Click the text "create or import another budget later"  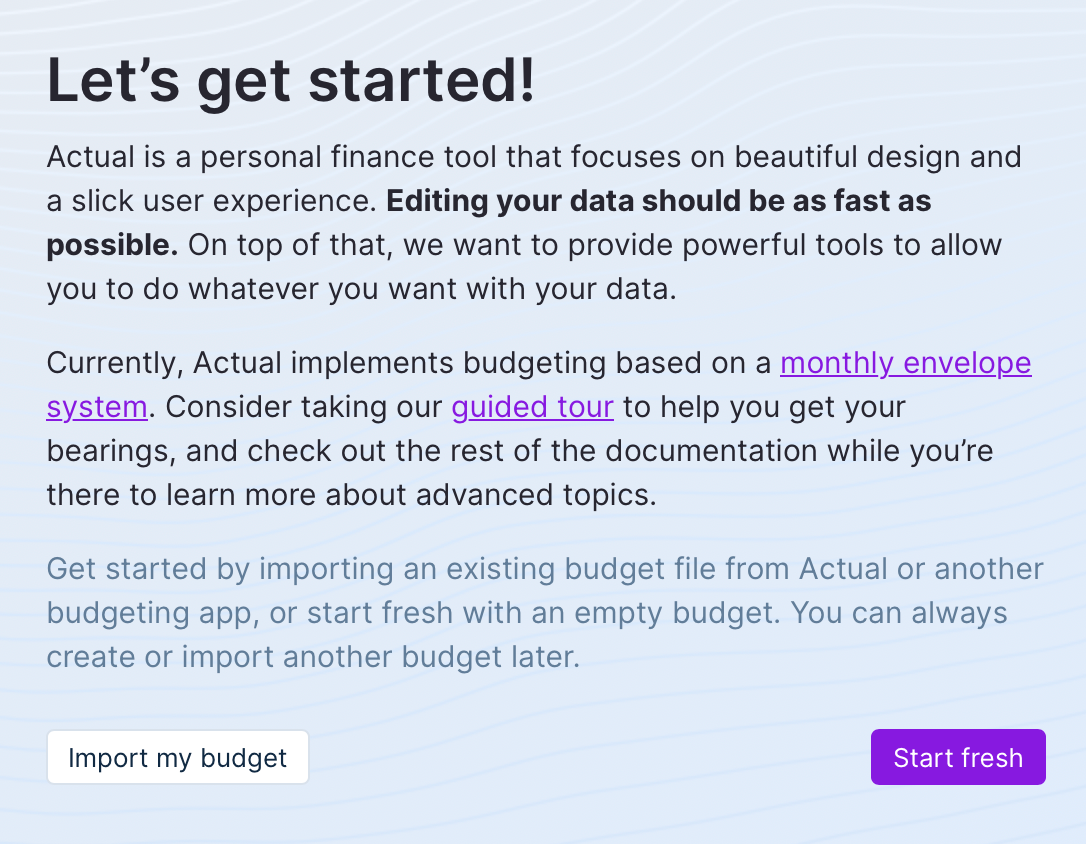pos(313,657)
